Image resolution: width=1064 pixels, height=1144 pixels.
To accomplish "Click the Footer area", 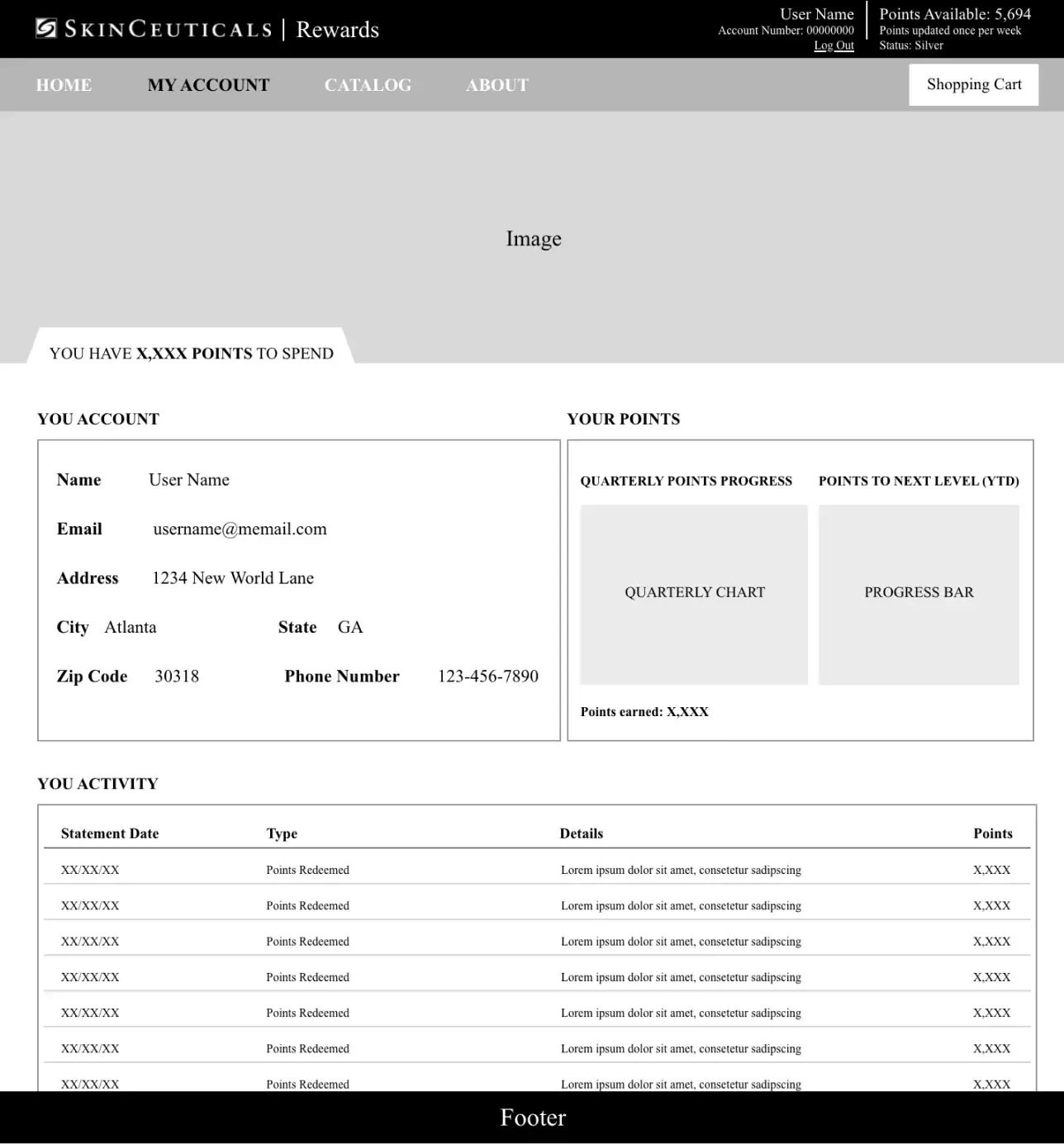I will pyautogui.click(x=533, y=1117).
